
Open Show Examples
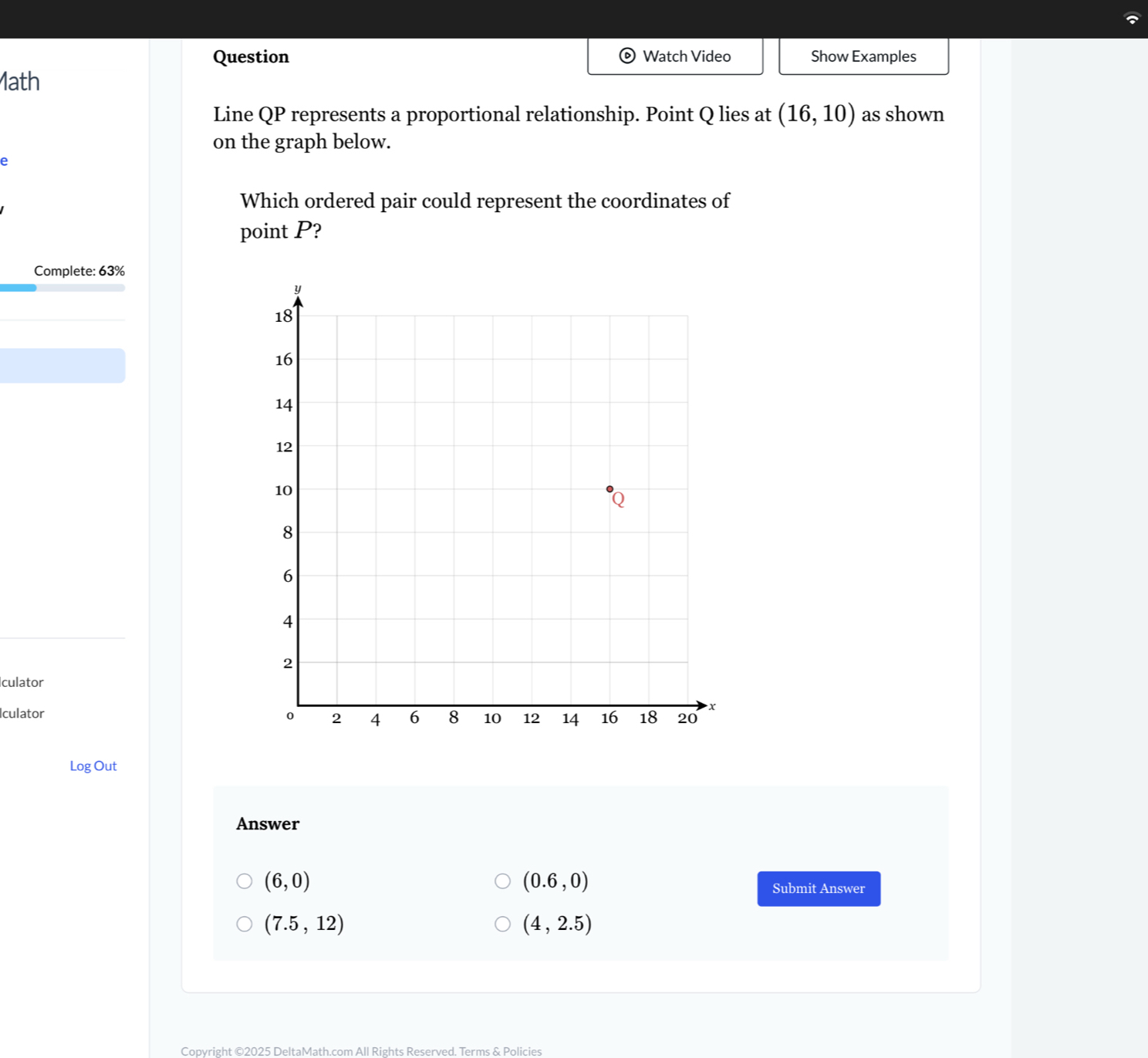coord(863,56)
